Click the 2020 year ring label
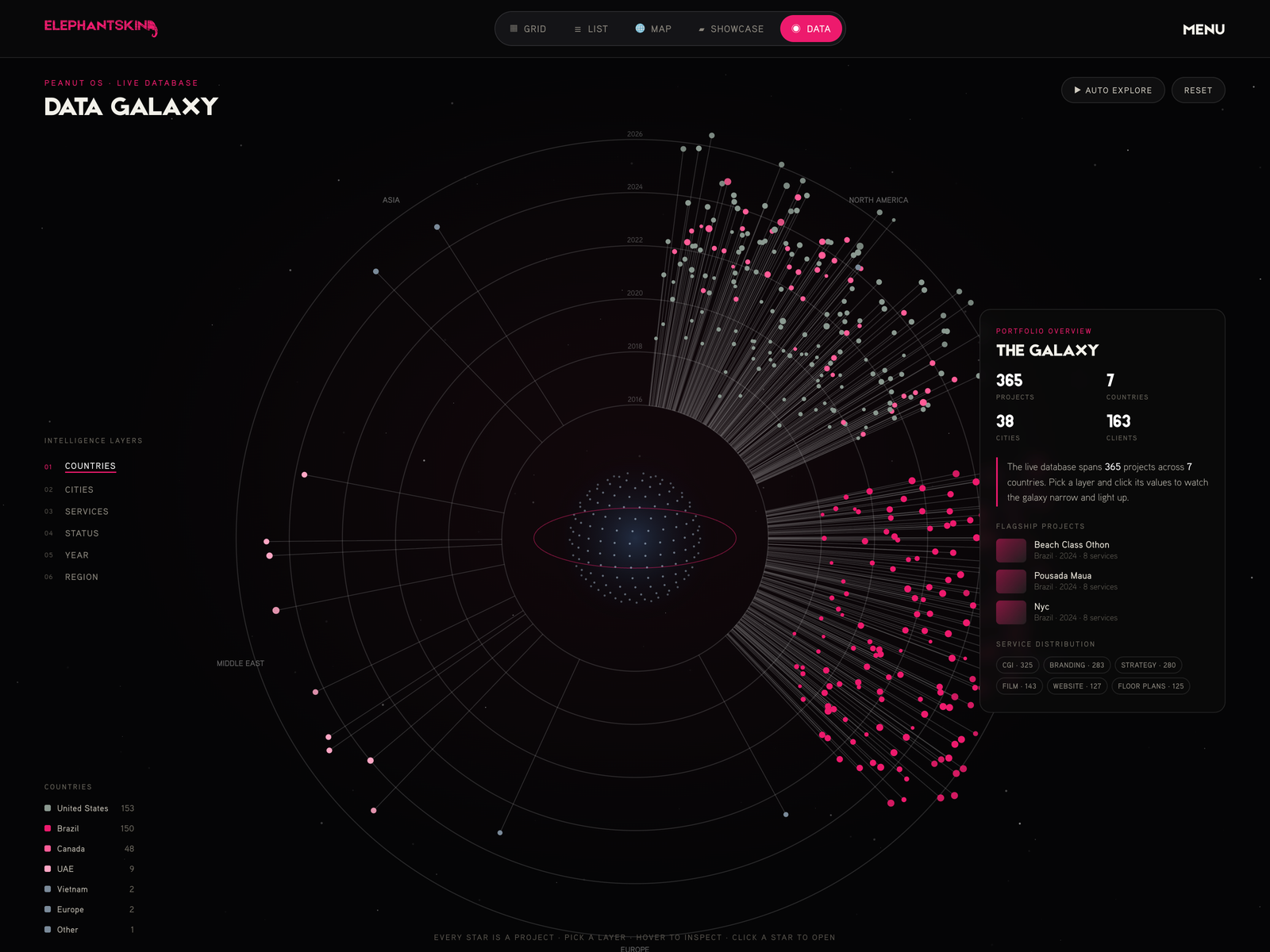1270x952 pixels. [635, 293]
